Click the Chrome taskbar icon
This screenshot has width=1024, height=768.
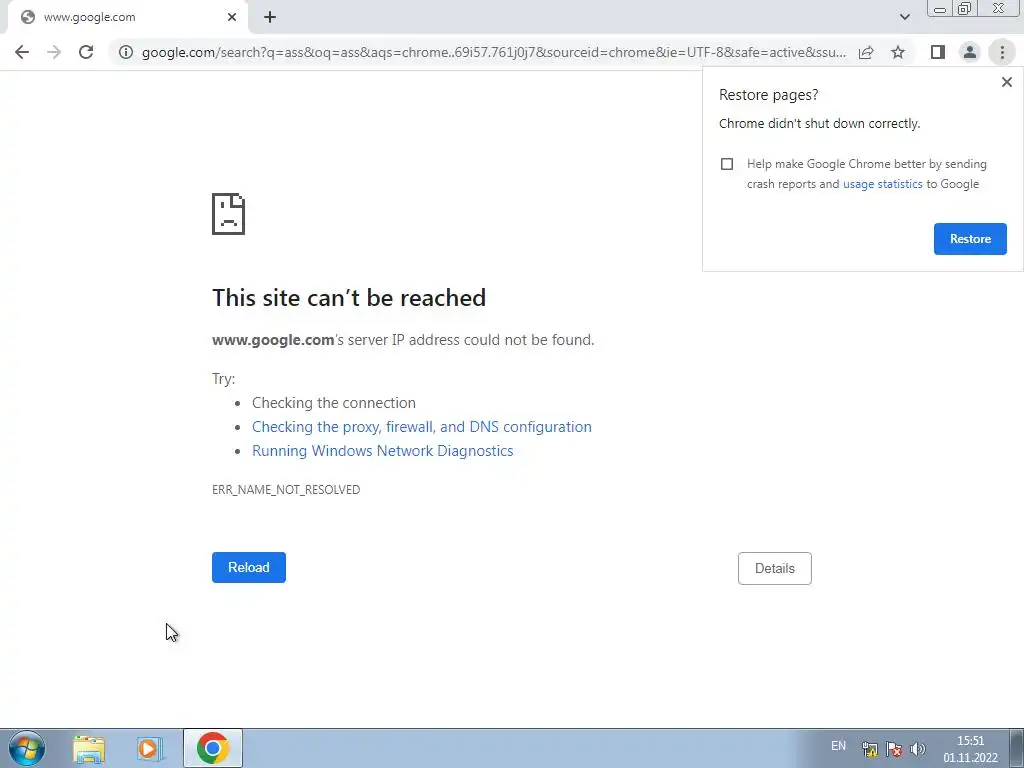point(213,748)
